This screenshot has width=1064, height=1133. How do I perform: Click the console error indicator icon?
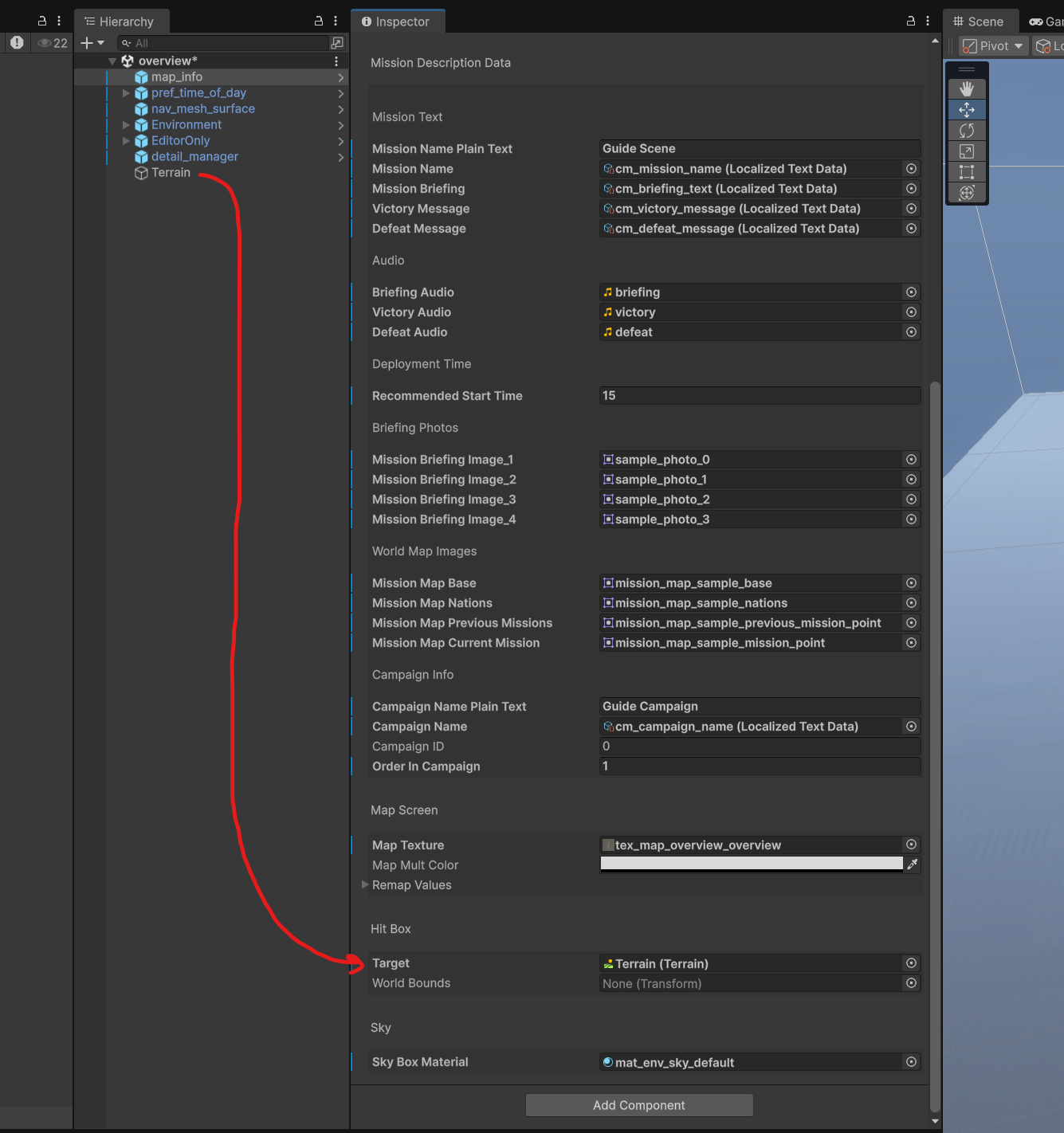click(17, 43)
